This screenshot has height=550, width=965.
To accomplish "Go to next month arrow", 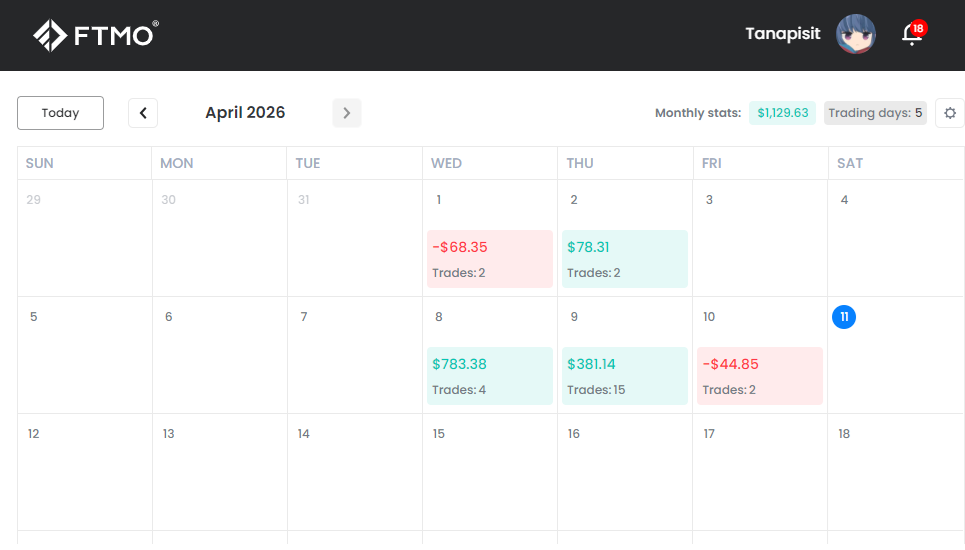I will coord(347,113).
